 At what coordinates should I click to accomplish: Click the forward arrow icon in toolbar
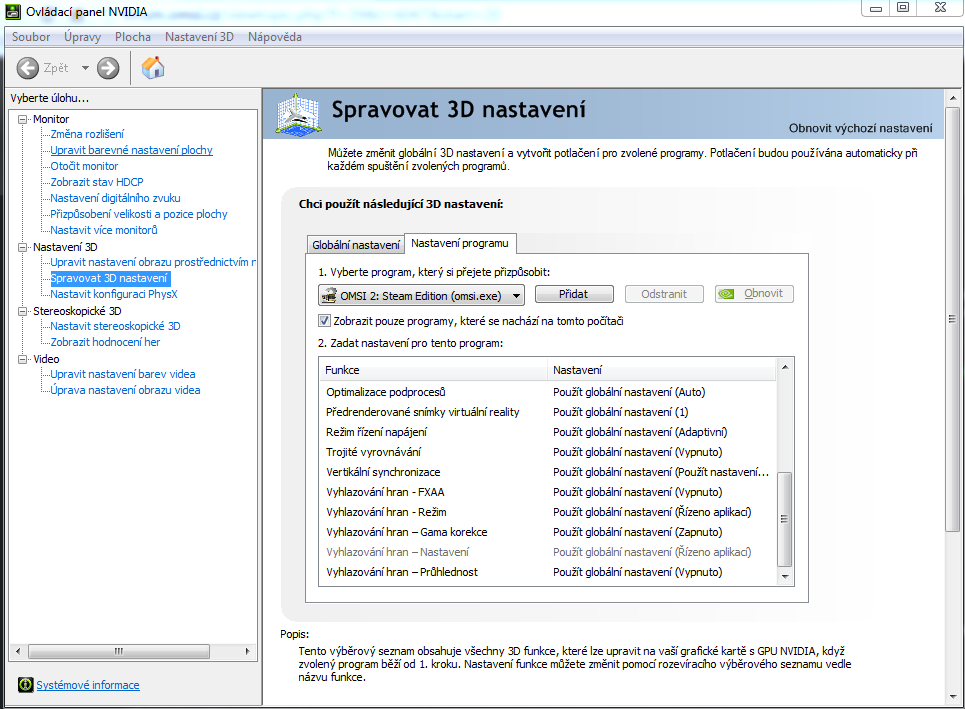pos(108,68)
